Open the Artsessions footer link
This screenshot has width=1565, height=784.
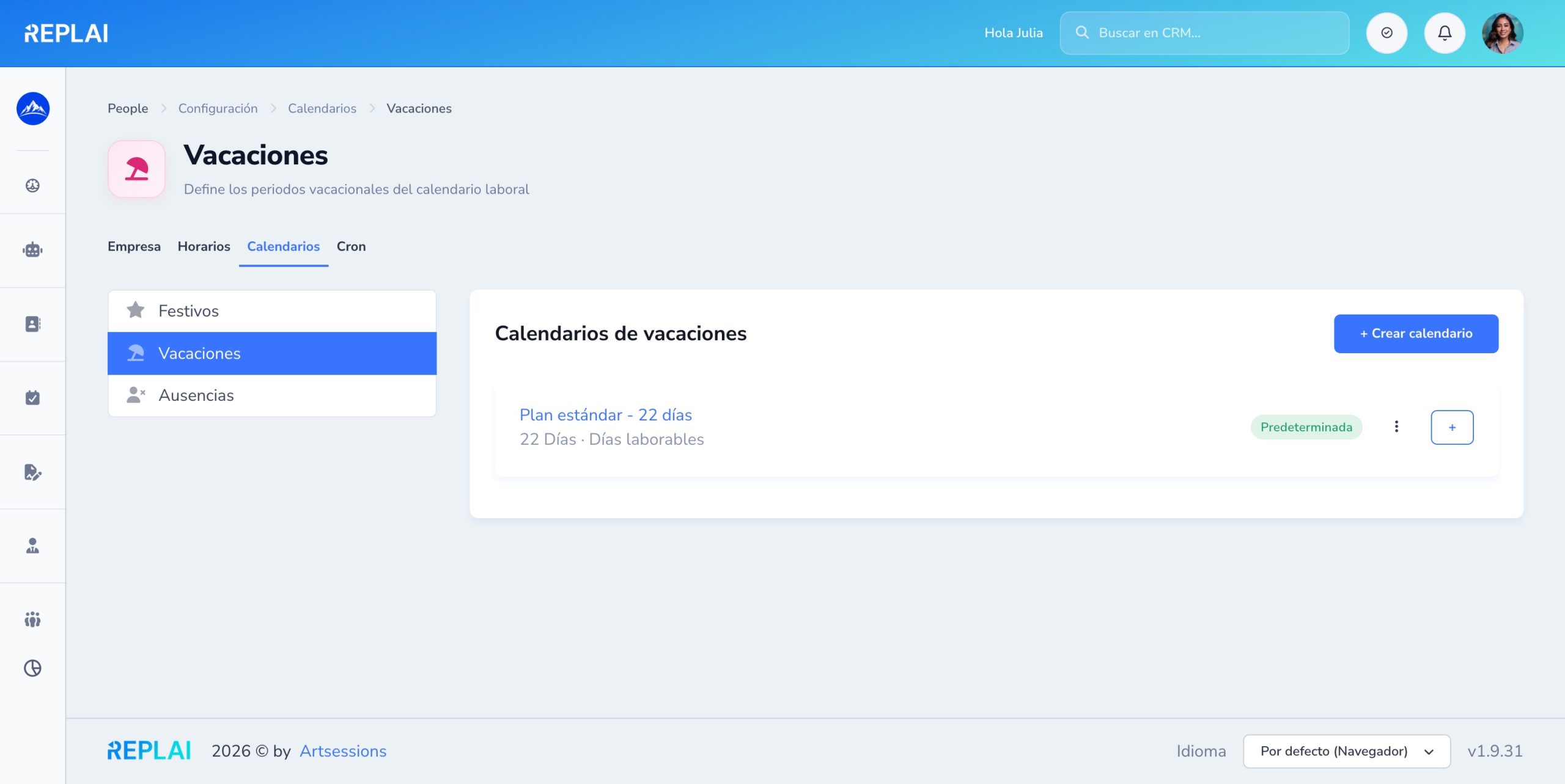[x=343, y=751]
